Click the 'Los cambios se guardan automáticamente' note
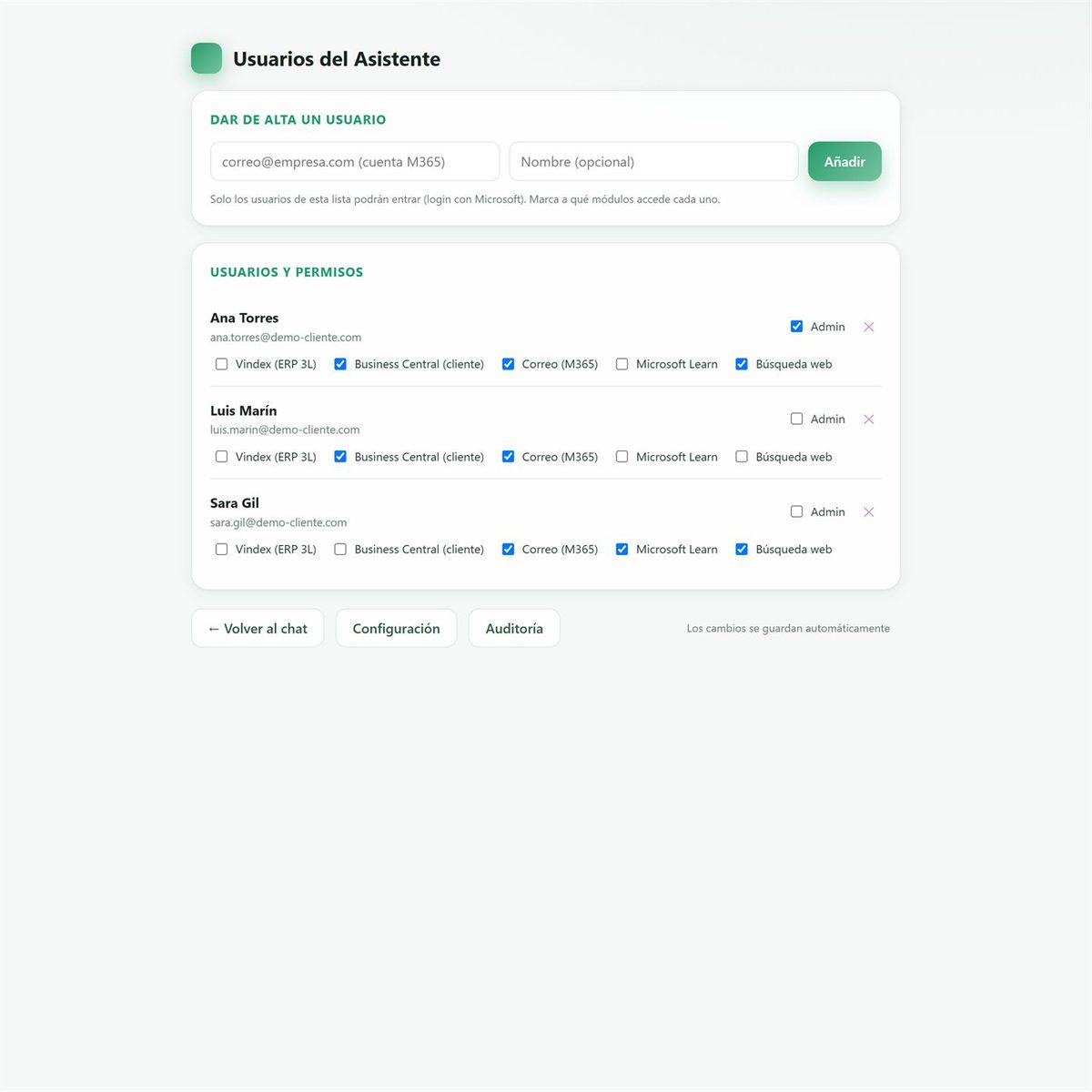 coord(788,629)
